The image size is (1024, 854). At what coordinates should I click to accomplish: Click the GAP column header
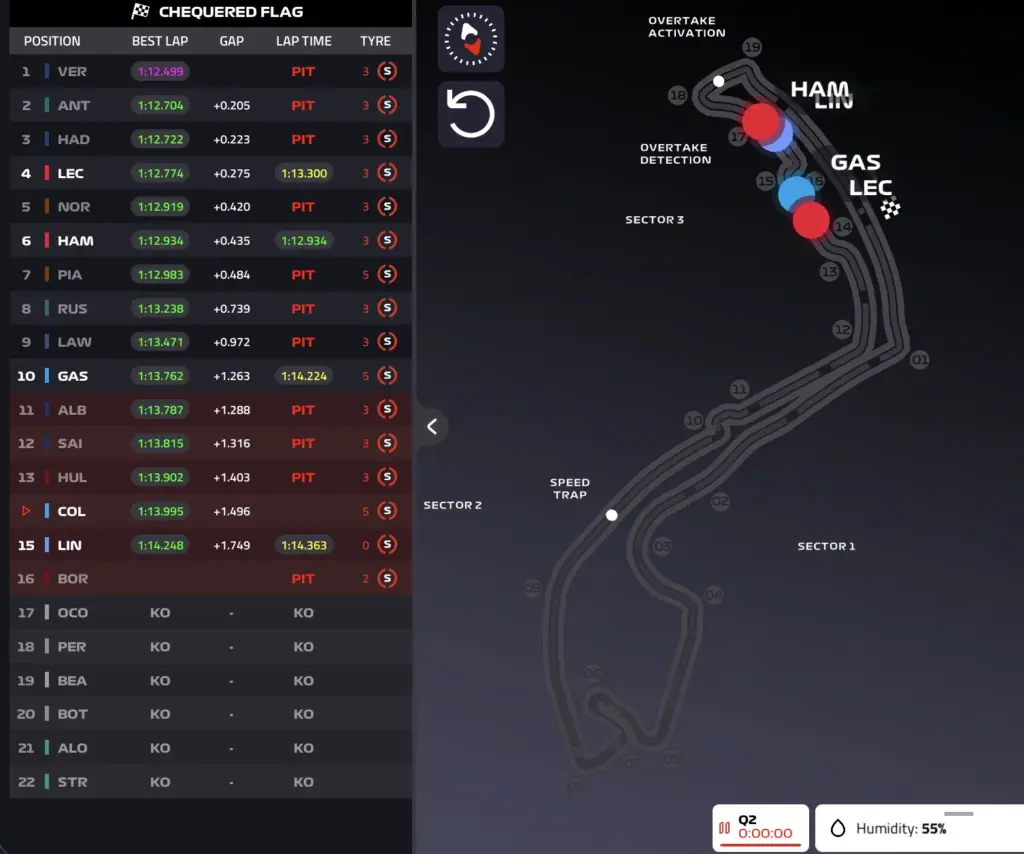click(231, 41)
